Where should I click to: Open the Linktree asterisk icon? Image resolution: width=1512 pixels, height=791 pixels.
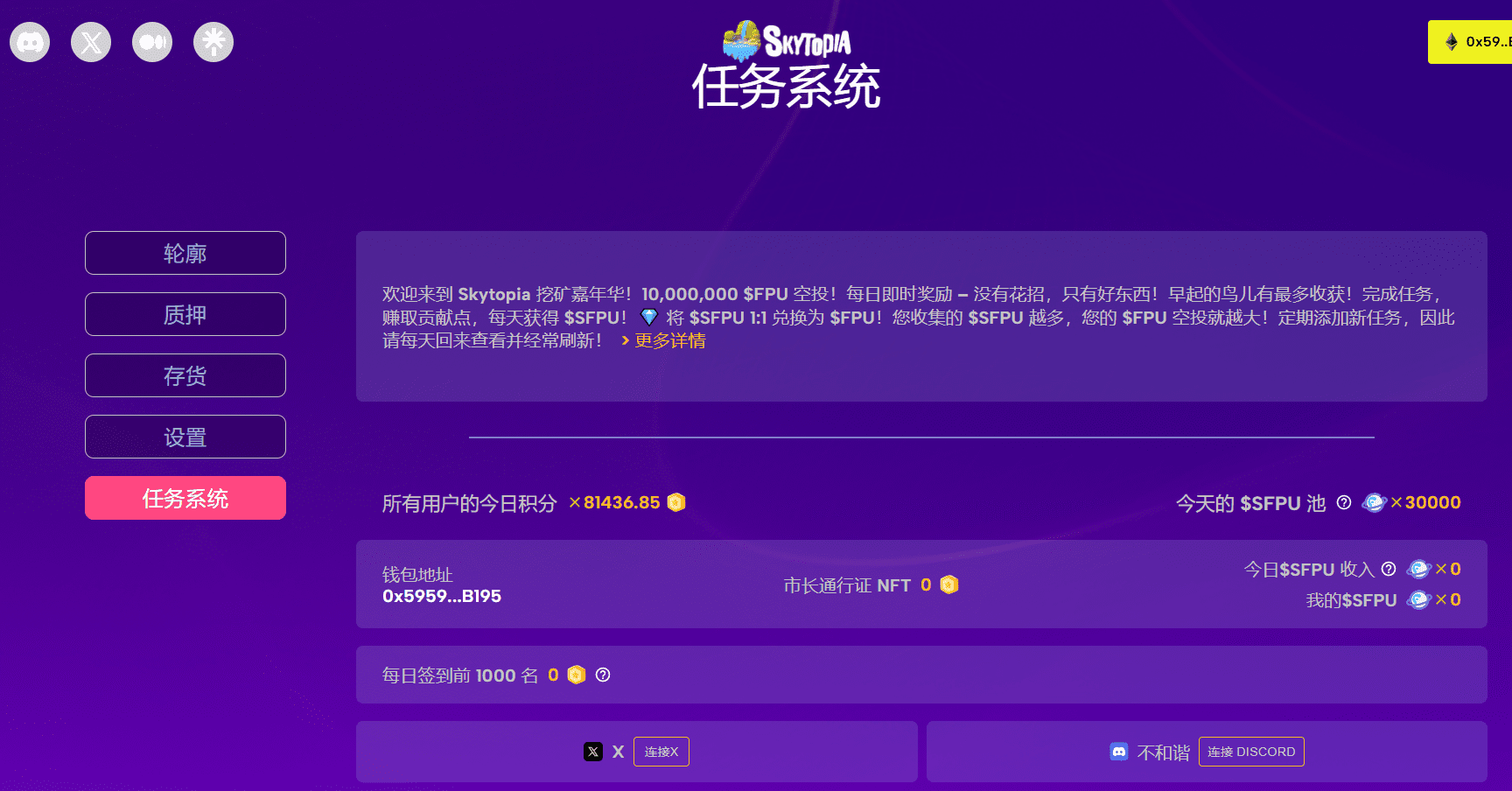213,42
